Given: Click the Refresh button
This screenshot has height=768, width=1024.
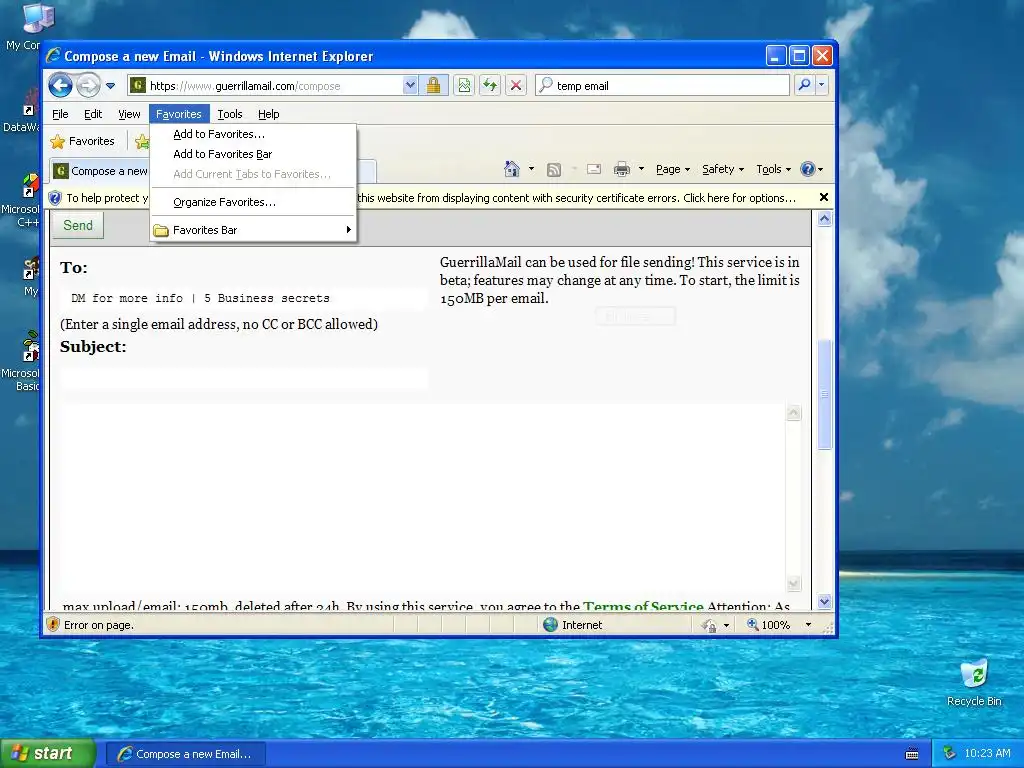Looking at the screenshot, I should (490, 86).
